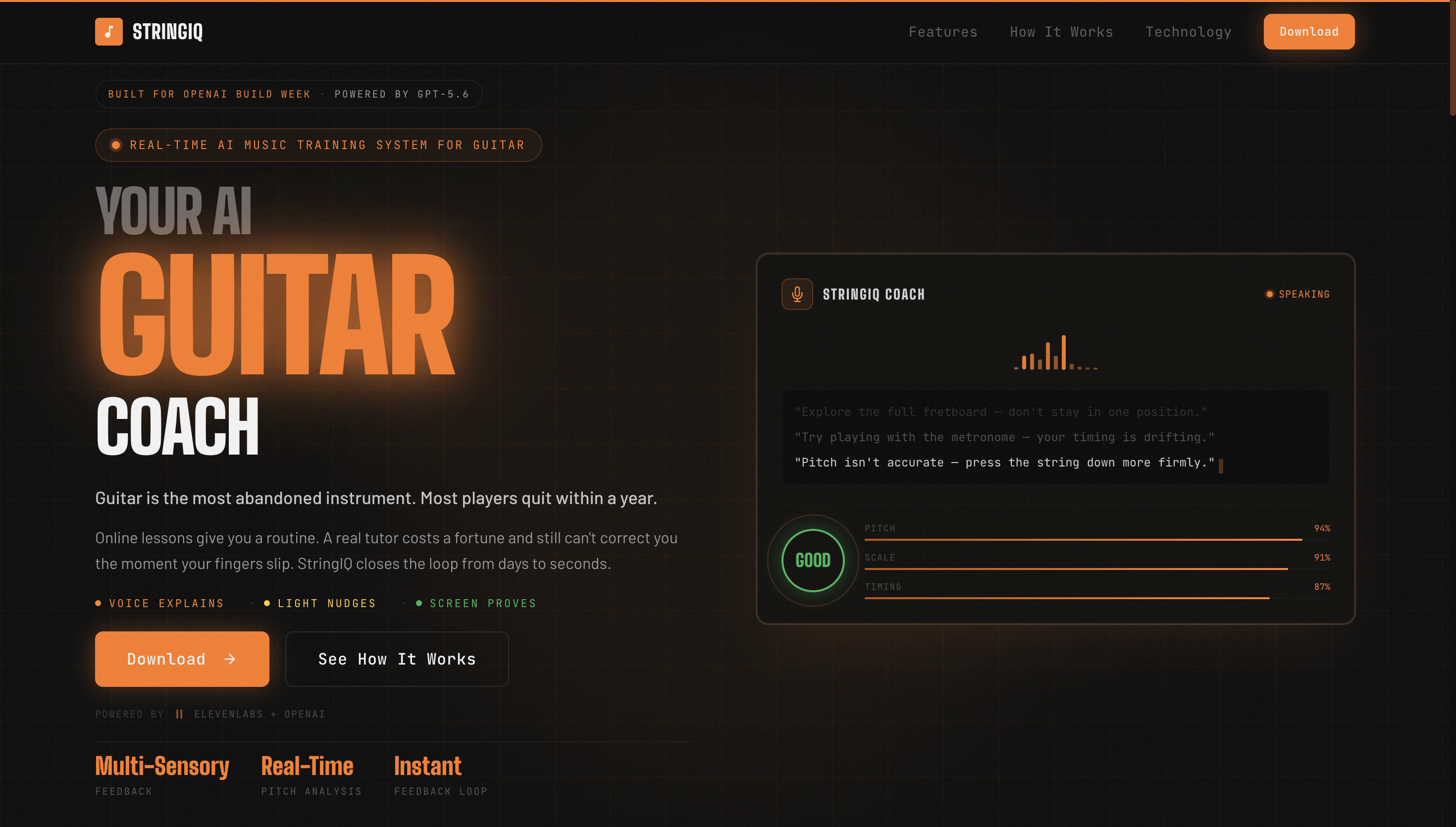The image size is (1456, 827).
Task: Click the "COACH" headline word
Action: point(177,426)
